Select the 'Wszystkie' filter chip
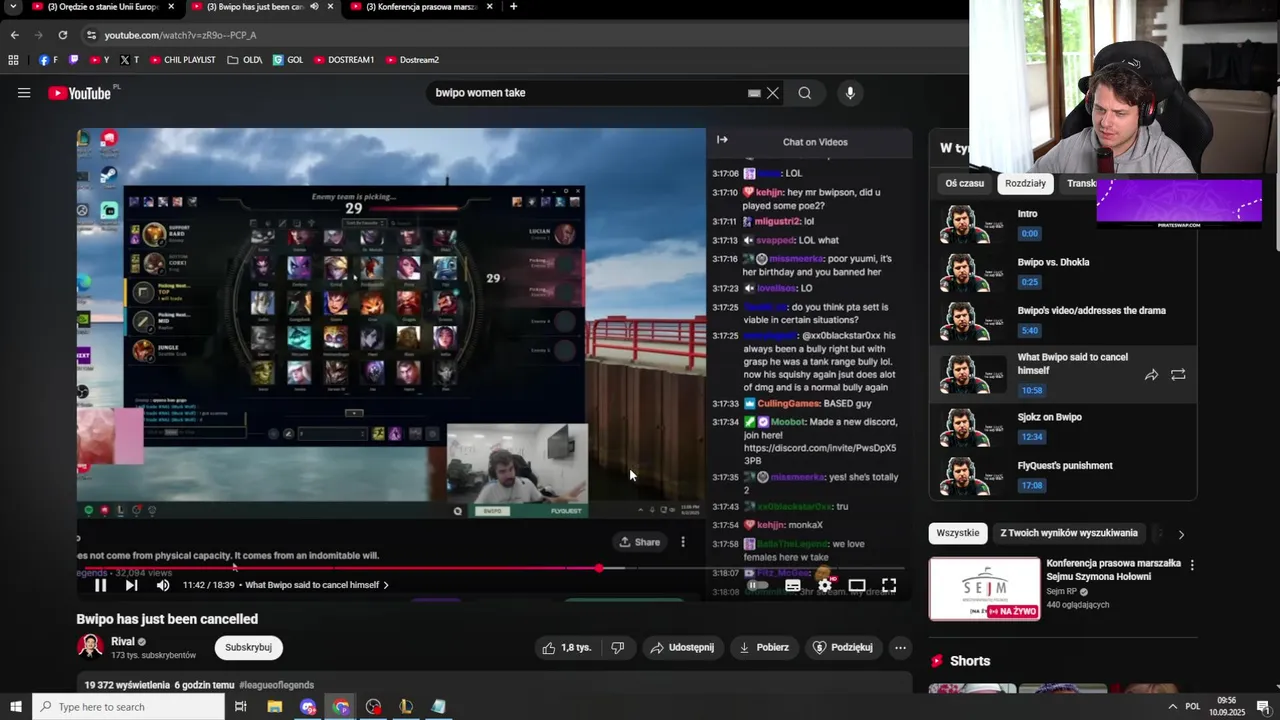This screenshot has width=1280, height=720. 958,533
